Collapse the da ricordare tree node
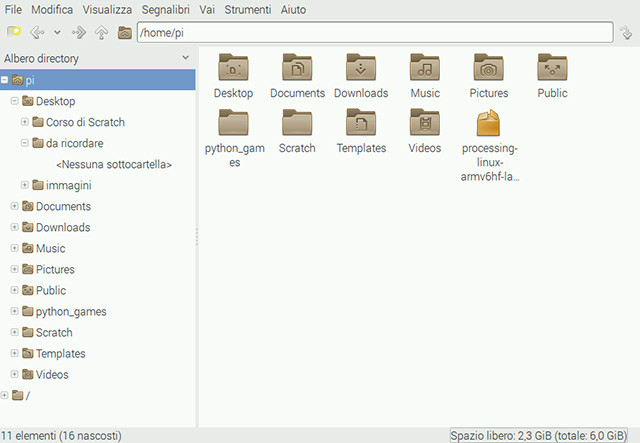Image resolution: width=640 pixels, height=443 pixels. tap(24, 143)
